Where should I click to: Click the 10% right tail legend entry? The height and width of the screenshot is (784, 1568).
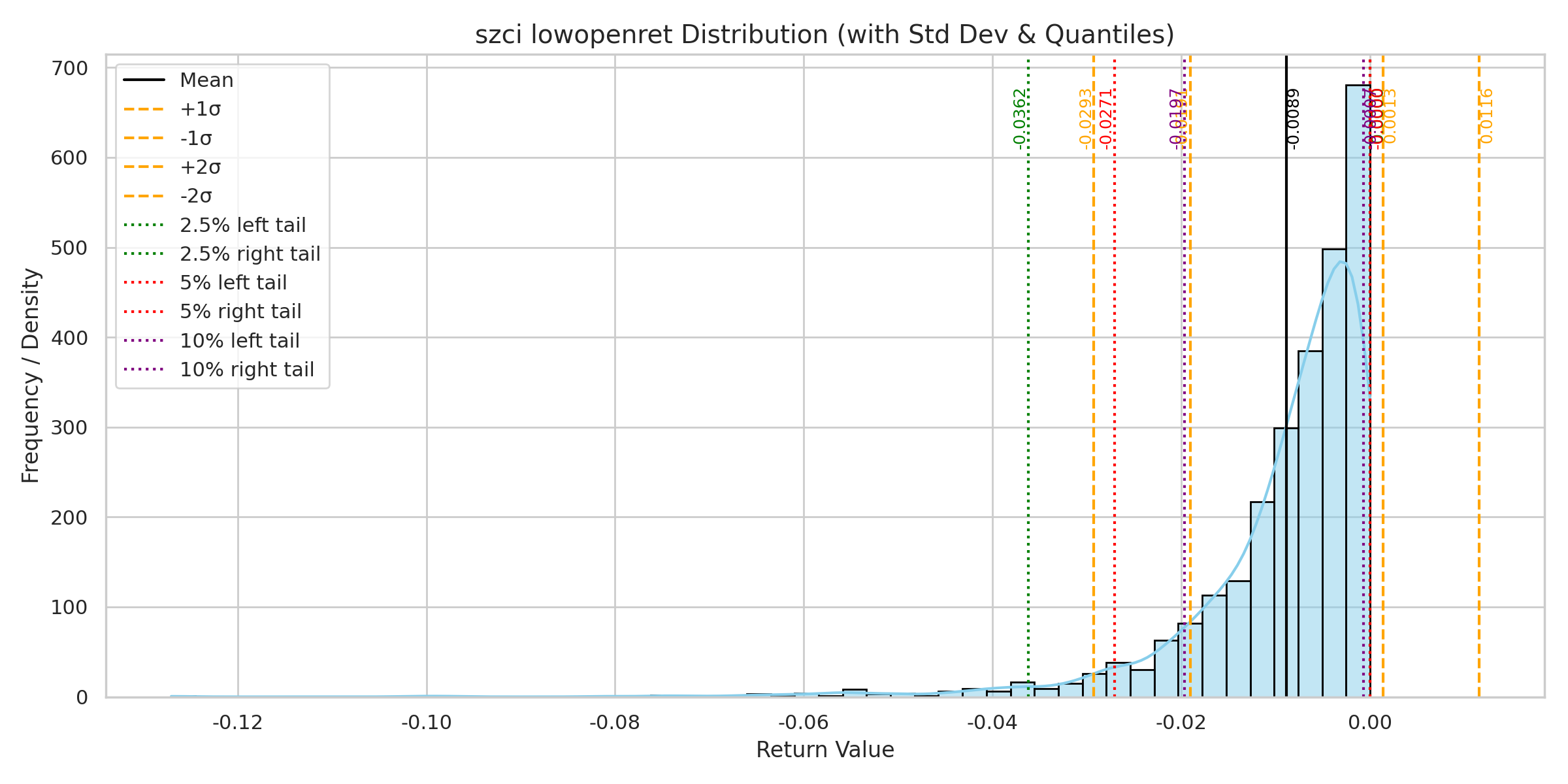click(246, 370)
